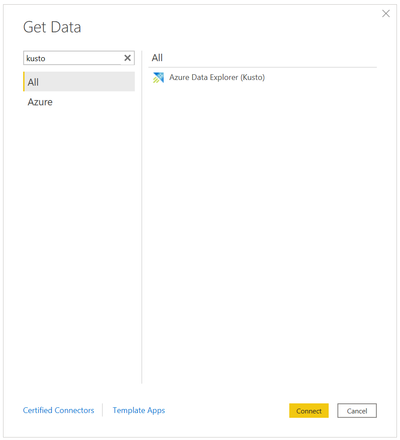Click the word Kusto in result entry
The image size is (400, 440).
click(x=252, y=77)
